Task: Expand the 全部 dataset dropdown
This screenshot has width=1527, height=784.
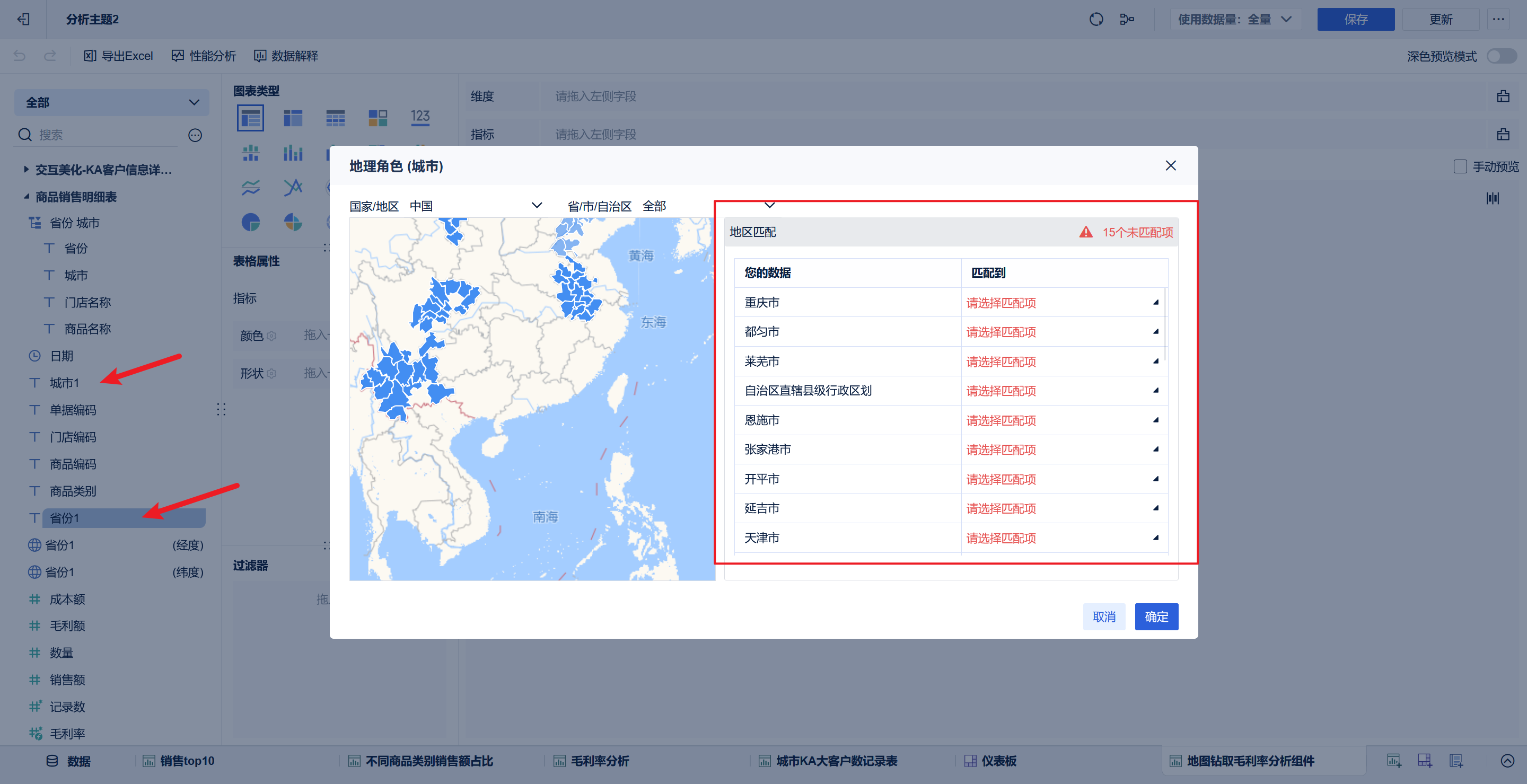Action: tap(111, 102)
